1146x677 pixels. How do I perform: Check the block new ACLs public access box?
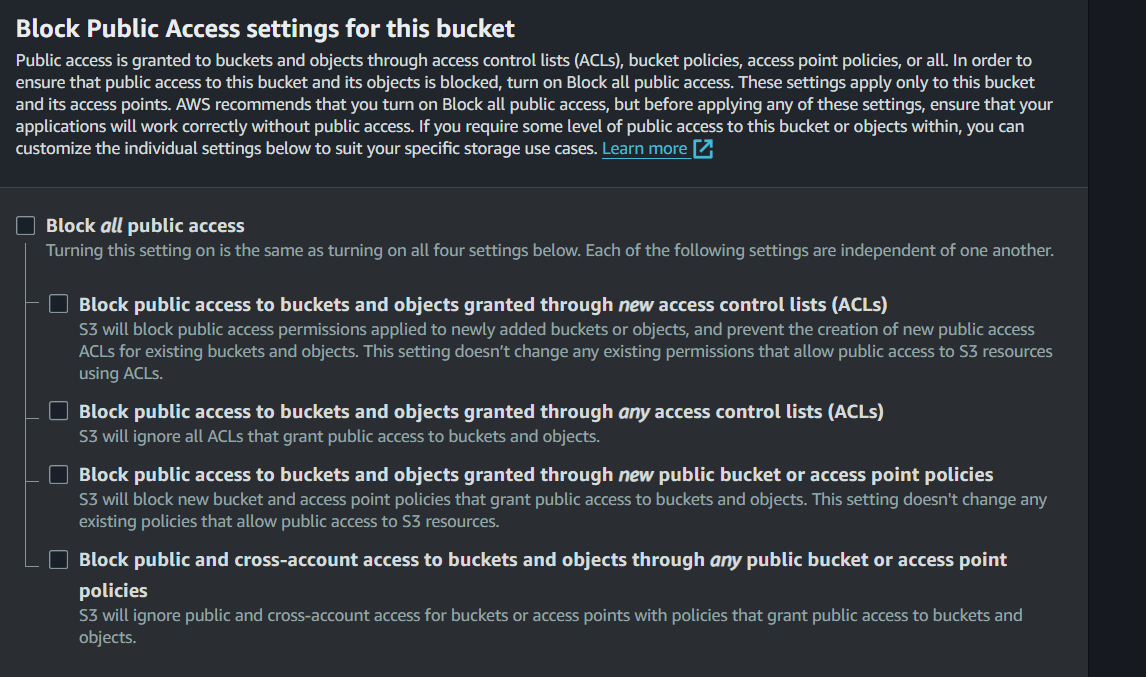[x=59, y=304]
